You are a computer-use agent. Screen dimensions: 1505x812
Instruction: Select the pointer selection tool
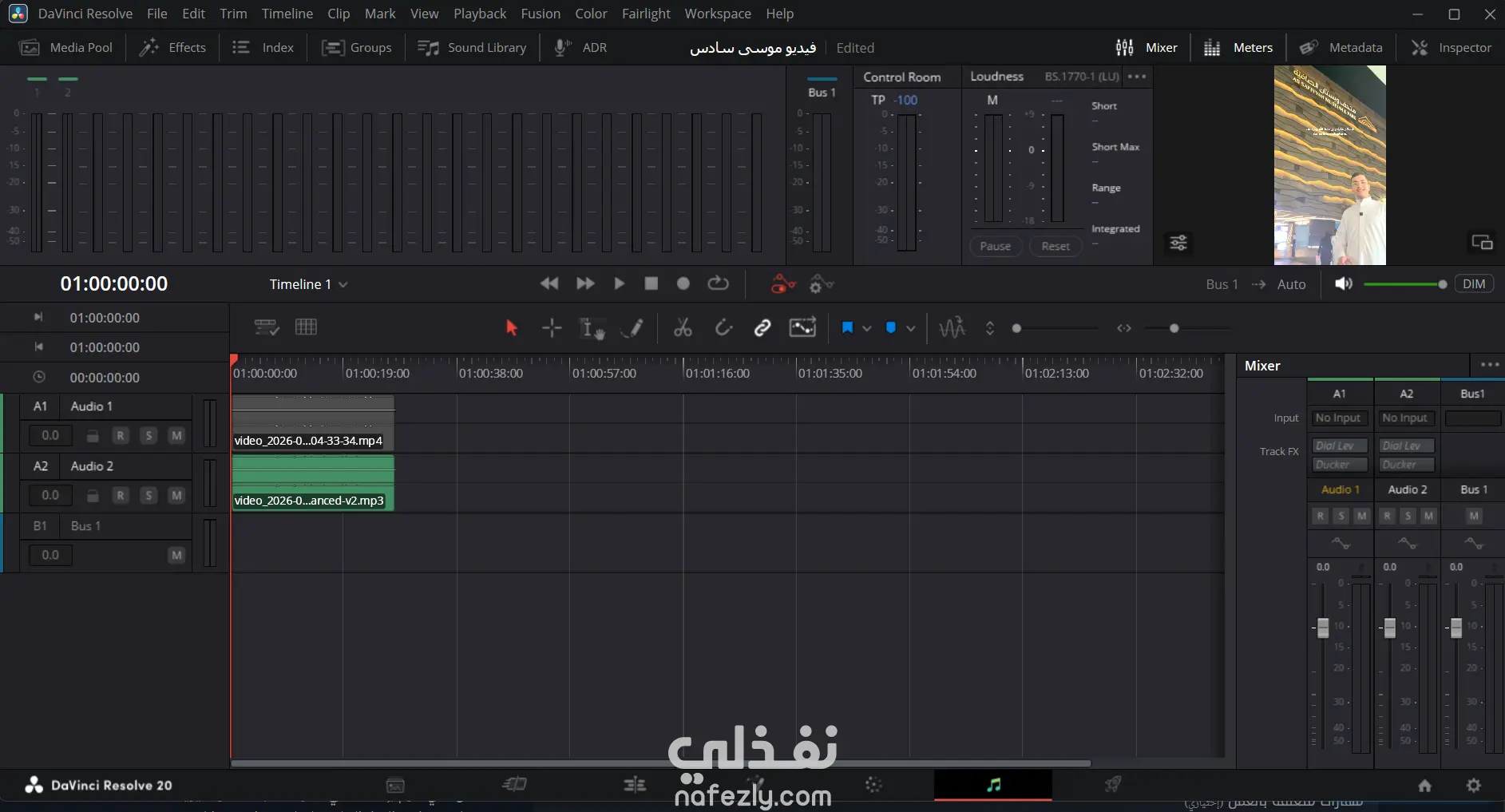tap(512, 327)
